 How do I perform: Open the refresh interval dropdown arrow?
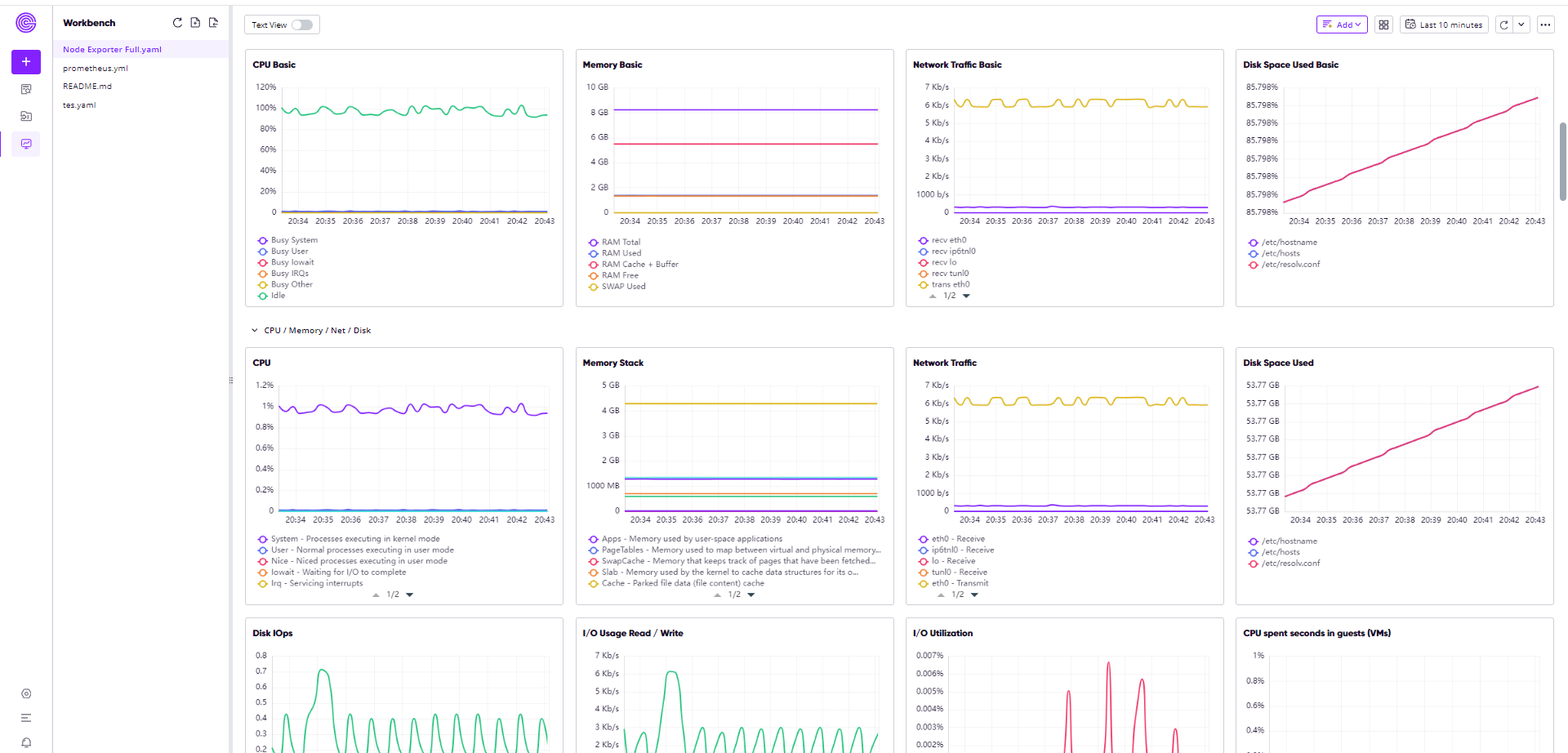pyautogui.click(x=1521, y=25)
